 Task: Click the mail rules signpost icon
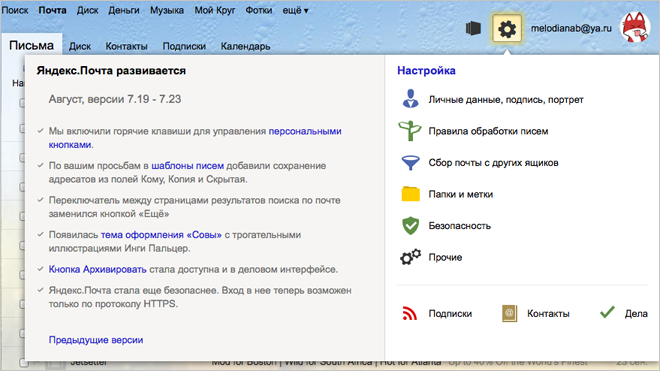pyautogui.click(x=410, y=131)
